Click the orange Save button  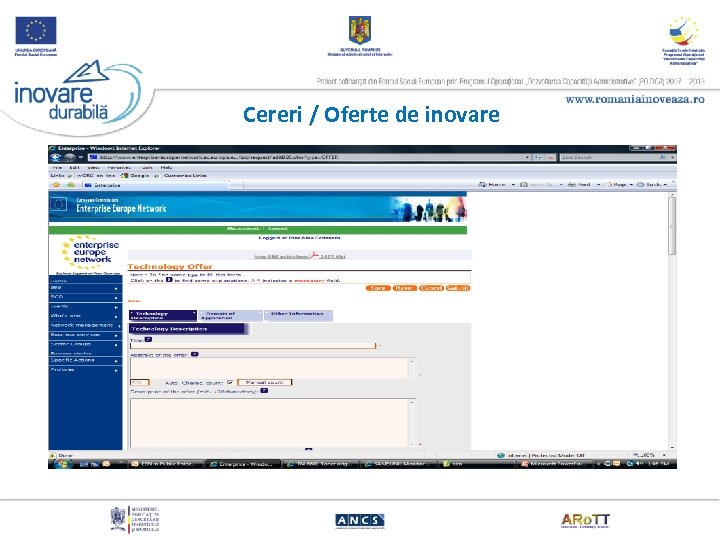click(377, 288)
